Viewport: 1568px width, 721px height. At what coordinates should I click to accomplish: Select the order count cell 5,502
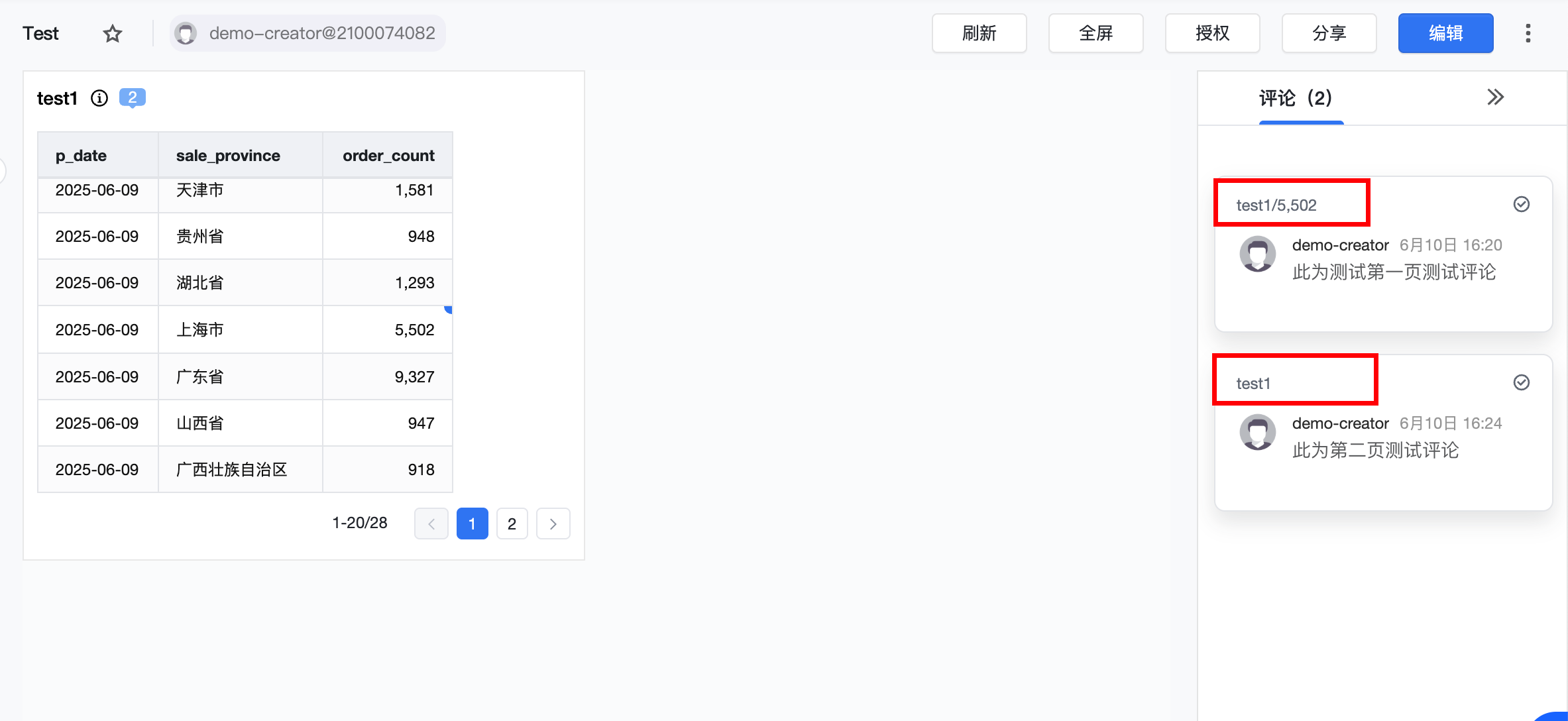point(388,329)
